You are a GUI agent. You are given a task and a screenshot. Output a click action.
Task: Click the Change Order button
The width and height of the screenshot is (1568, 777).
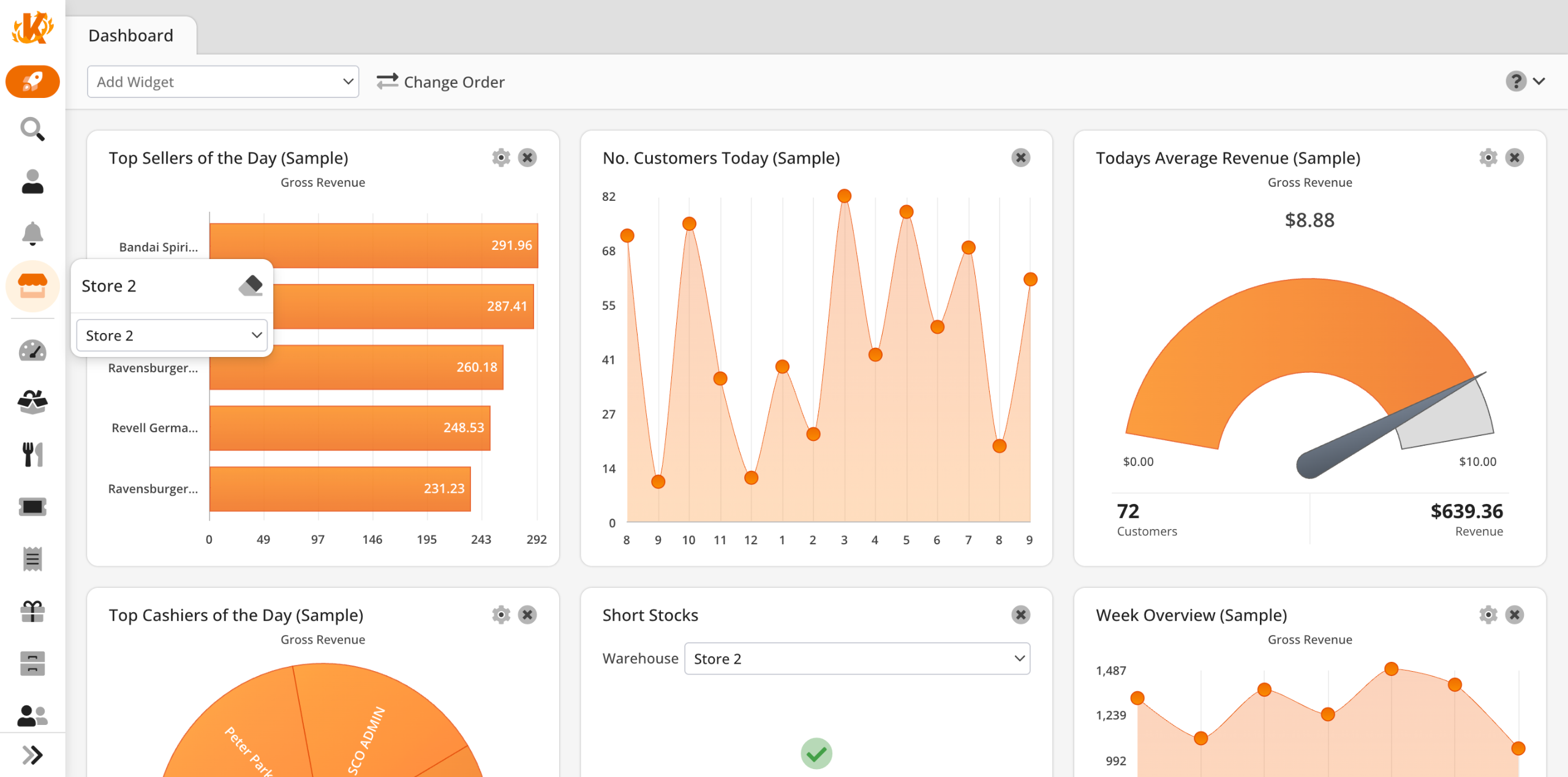coord(440,81)
